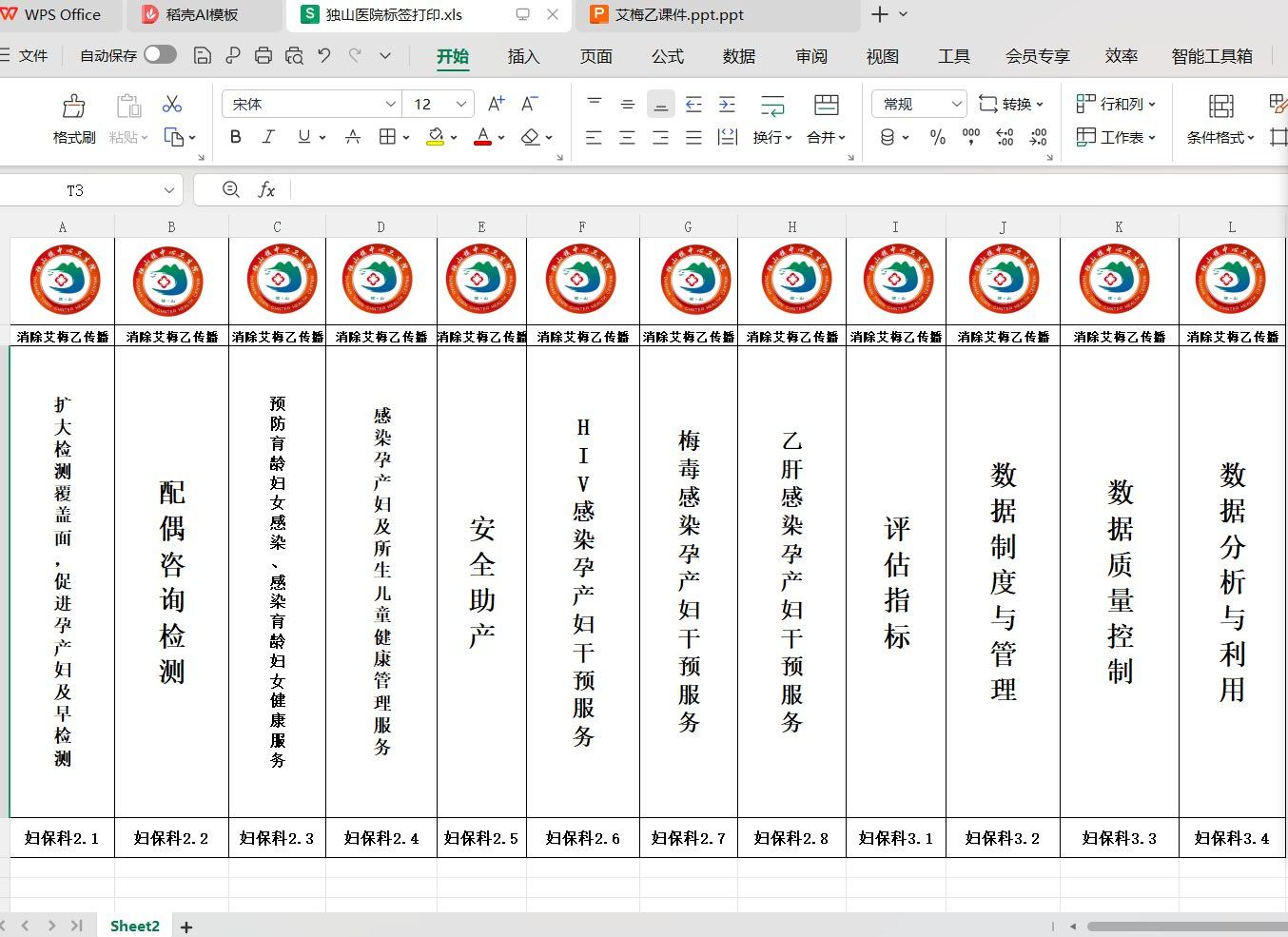Viewport: 1288px width, 937px height.
Task: Apply strikethrough formatting
Action: [x=352, y=137]
